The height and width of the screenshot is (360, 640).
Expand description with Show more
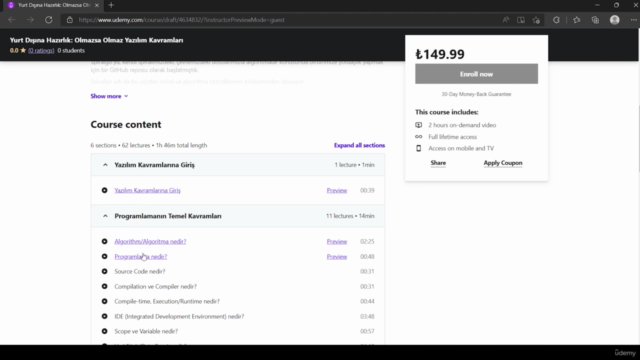[109, 96]
